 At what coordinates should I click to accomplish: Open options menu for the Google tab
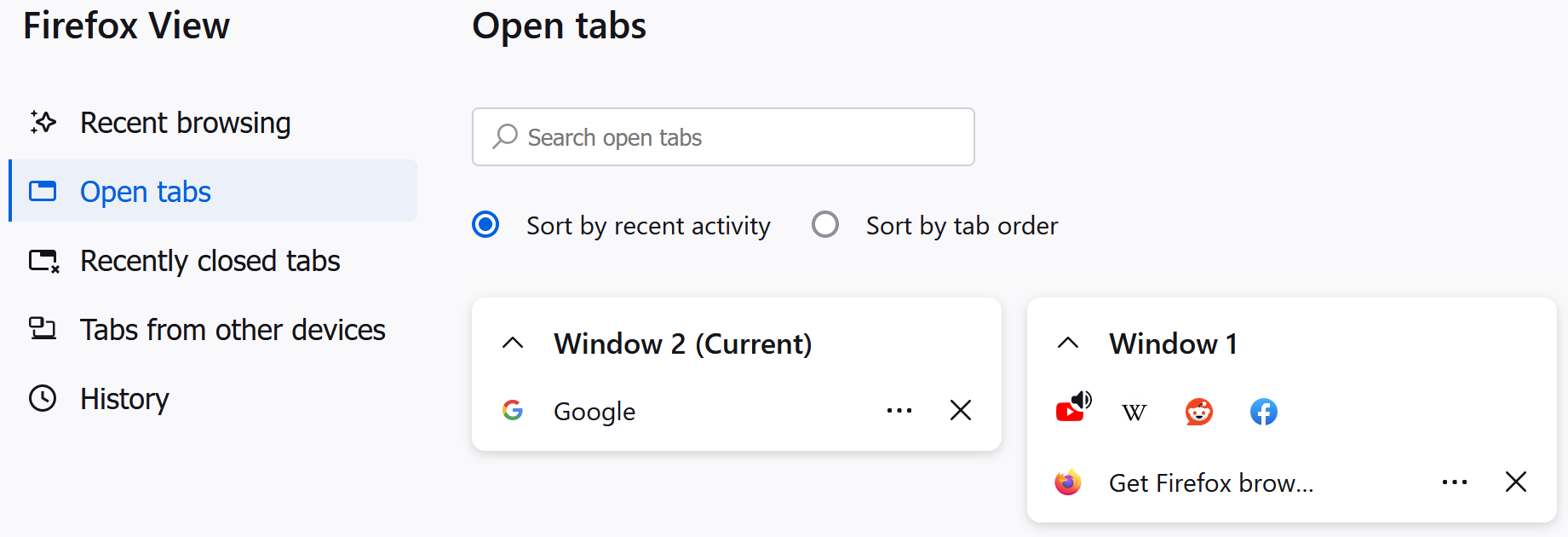click(899, 410)
